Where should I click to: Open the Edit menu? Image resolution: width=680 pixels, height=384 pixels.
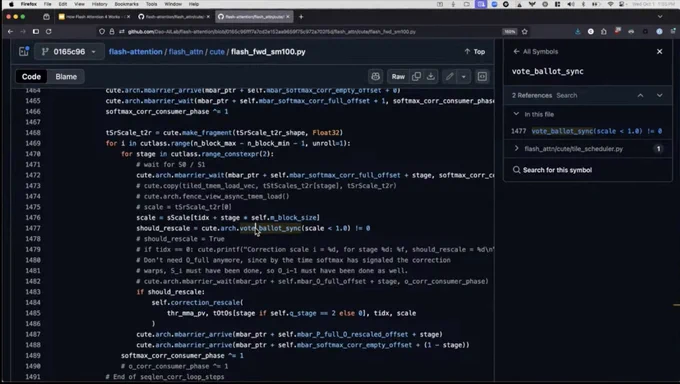(x=63, y=4)
